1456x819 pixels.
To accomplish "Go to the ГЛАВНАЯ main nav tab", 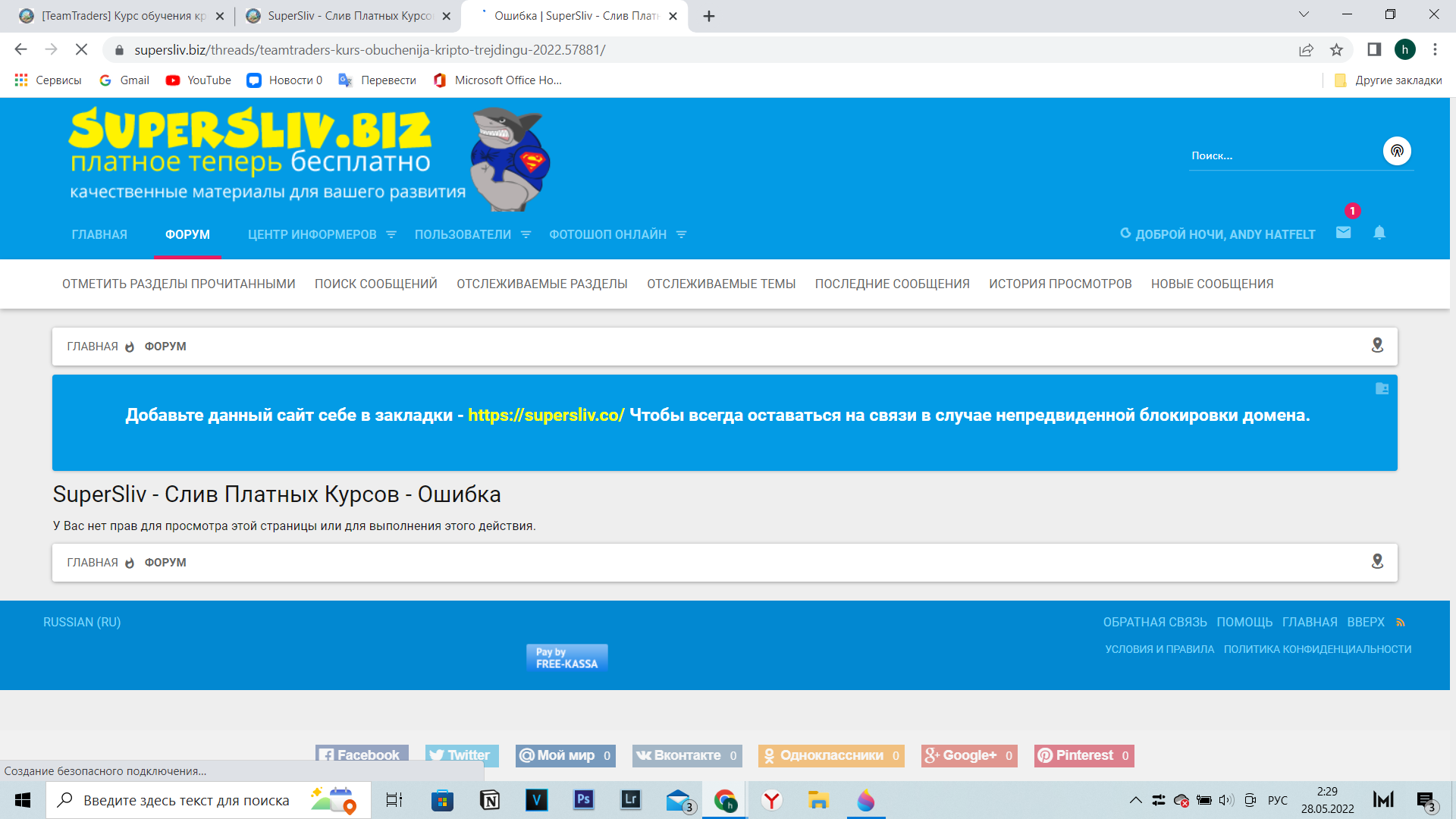I will (x=99, y=235).
